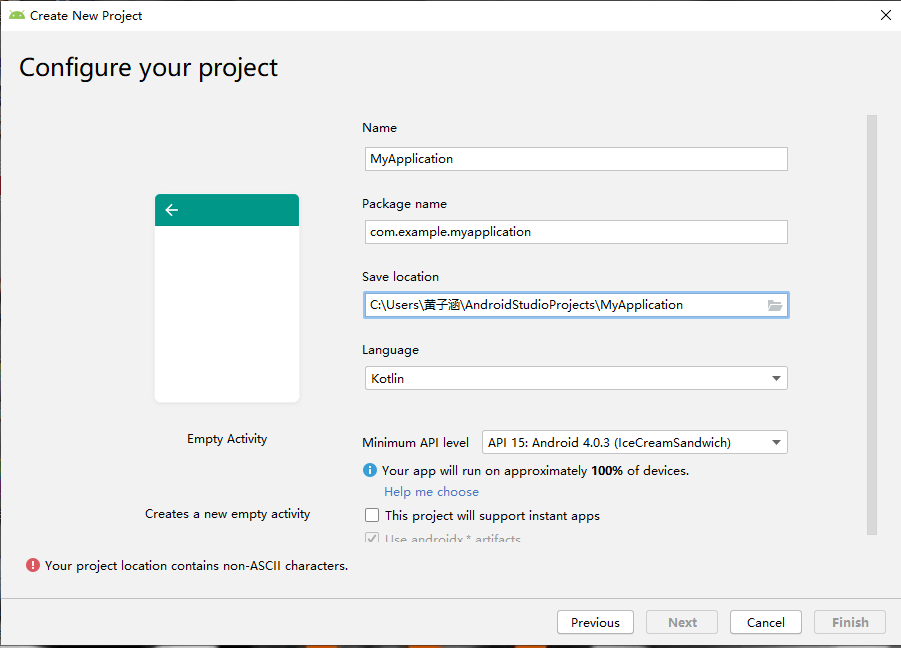Screen dimensions: 901x648
Task: Click the Previous button
Action: [595, 622]
